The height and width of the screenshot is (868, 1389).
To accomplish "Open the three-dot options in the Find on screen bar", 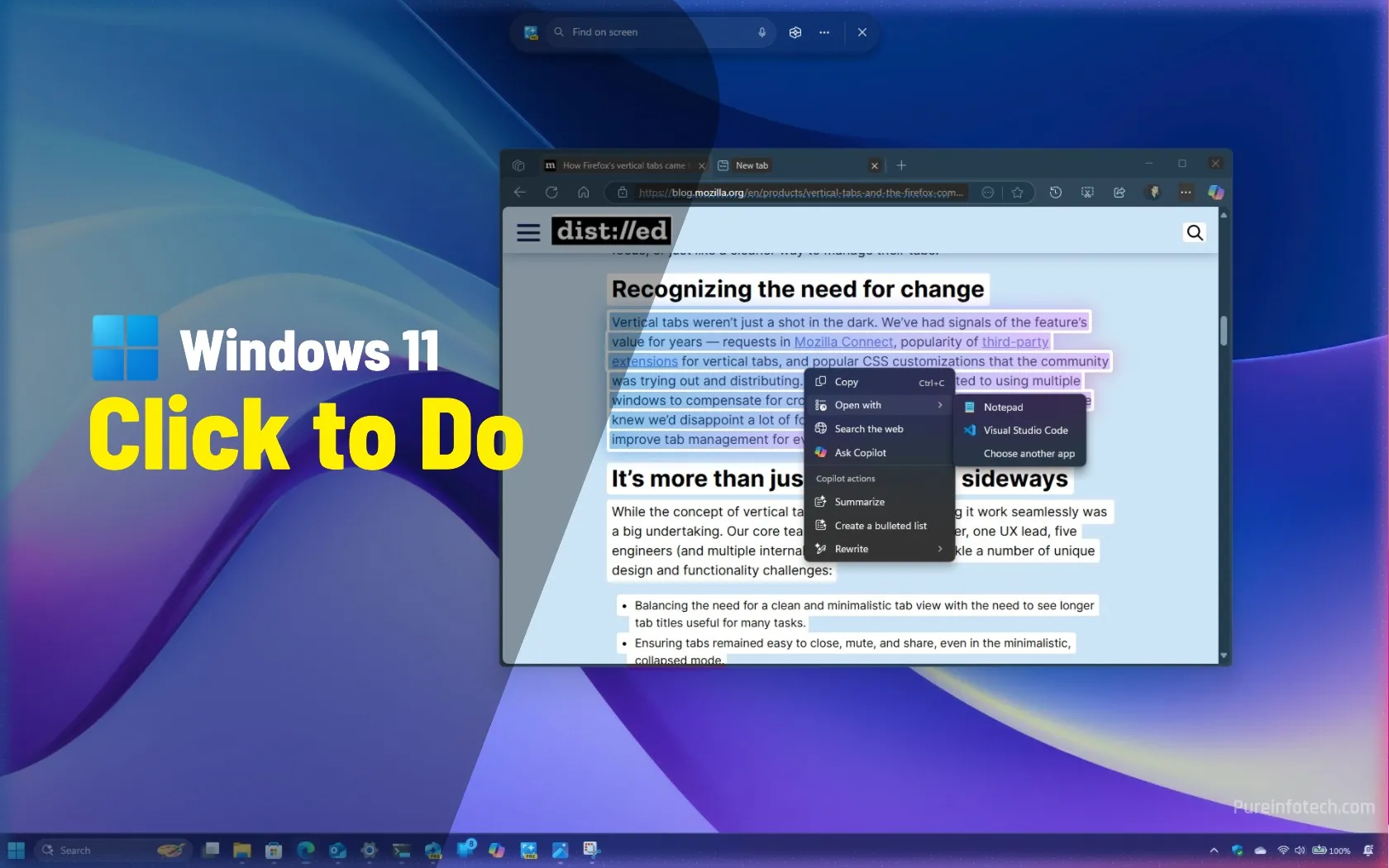I will point(823,32).
